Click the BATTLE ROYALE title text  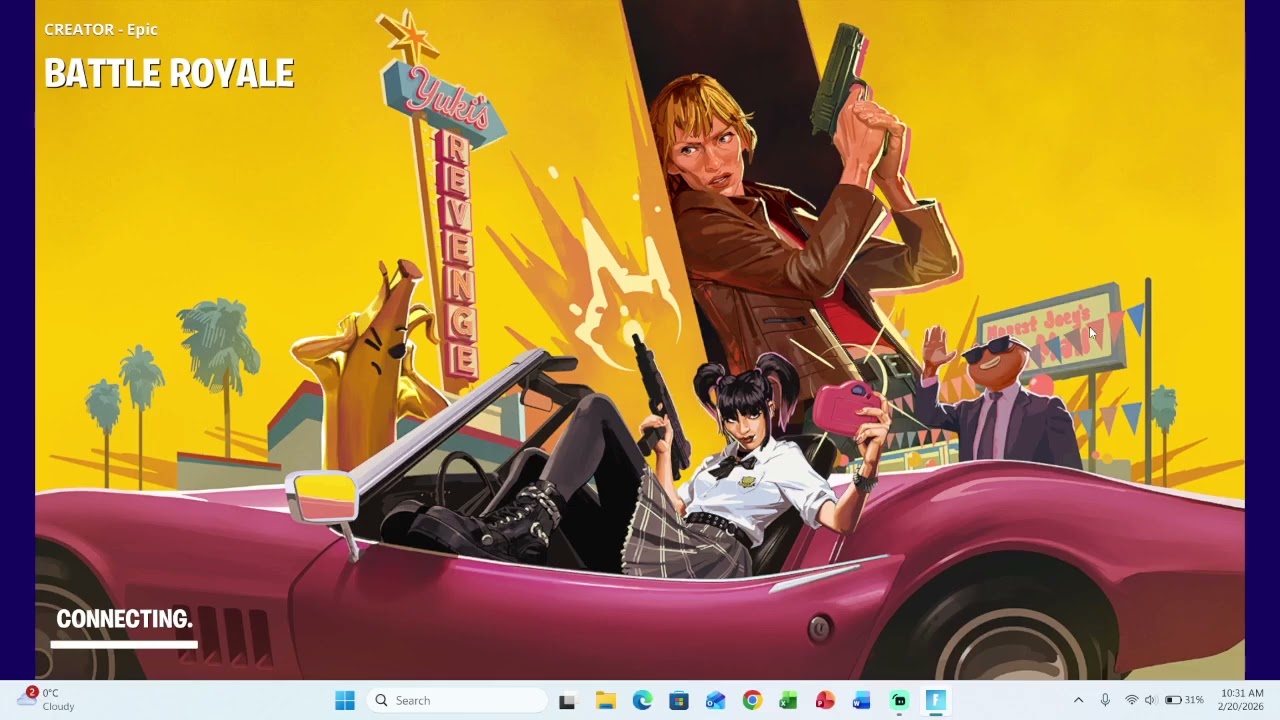point(169,73)
